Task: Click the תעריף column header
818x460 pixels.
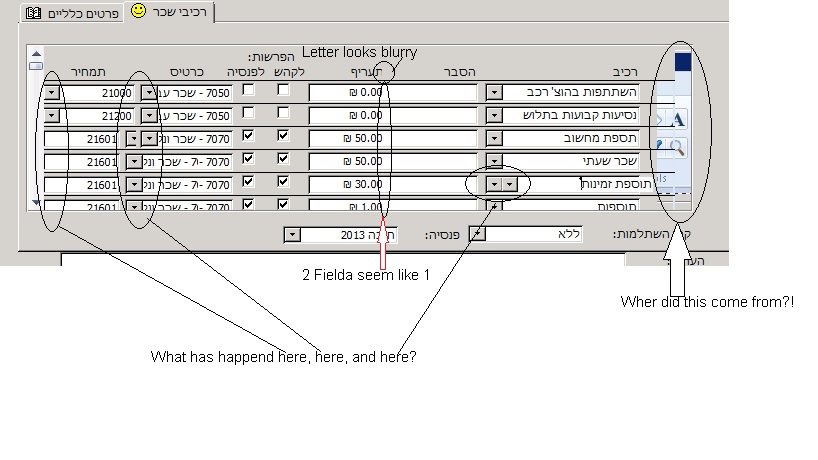Action: (x=367, y=72)
